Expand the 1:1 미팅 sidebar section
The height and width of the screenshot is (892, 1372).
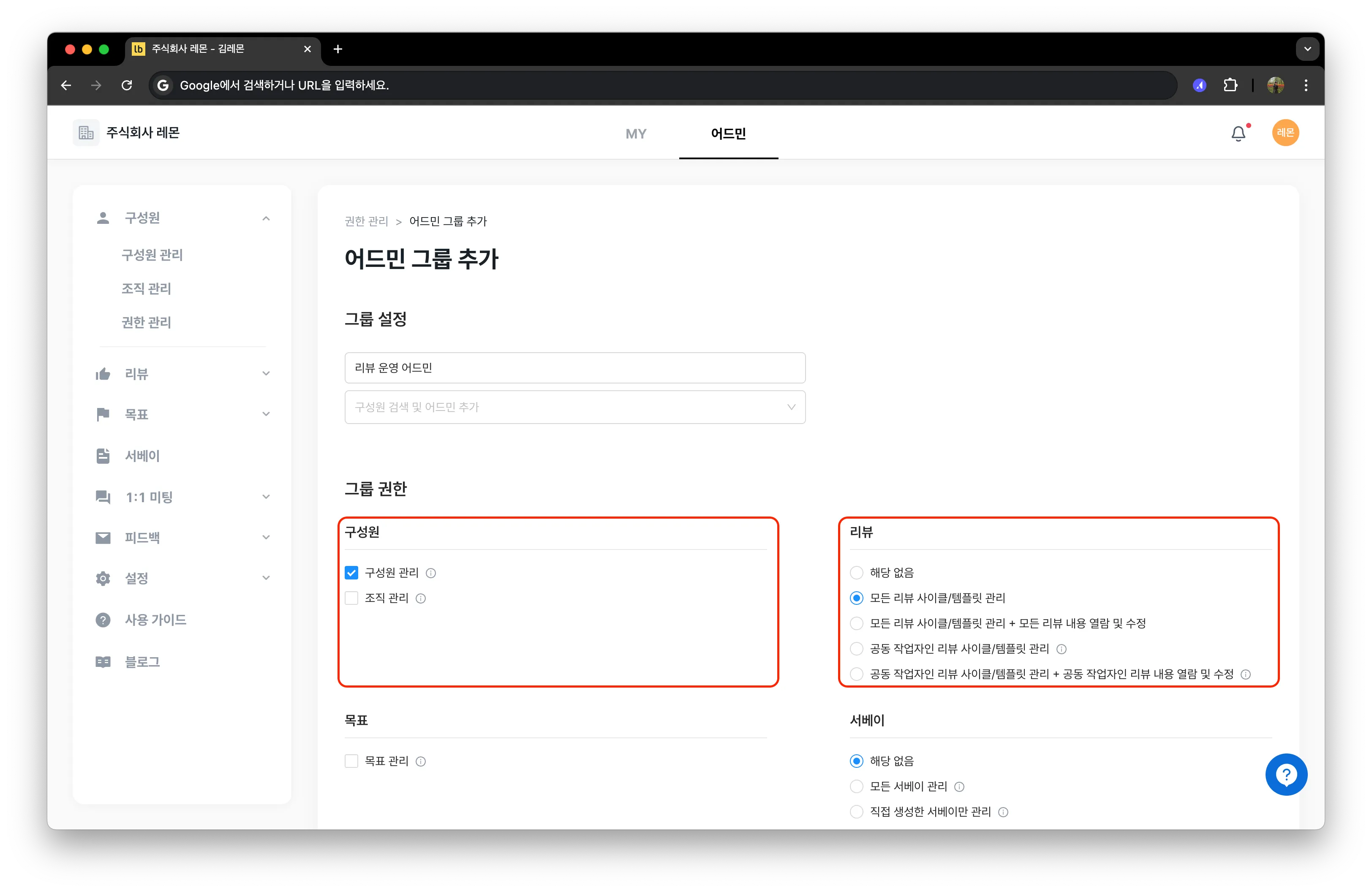coord(266,497)
